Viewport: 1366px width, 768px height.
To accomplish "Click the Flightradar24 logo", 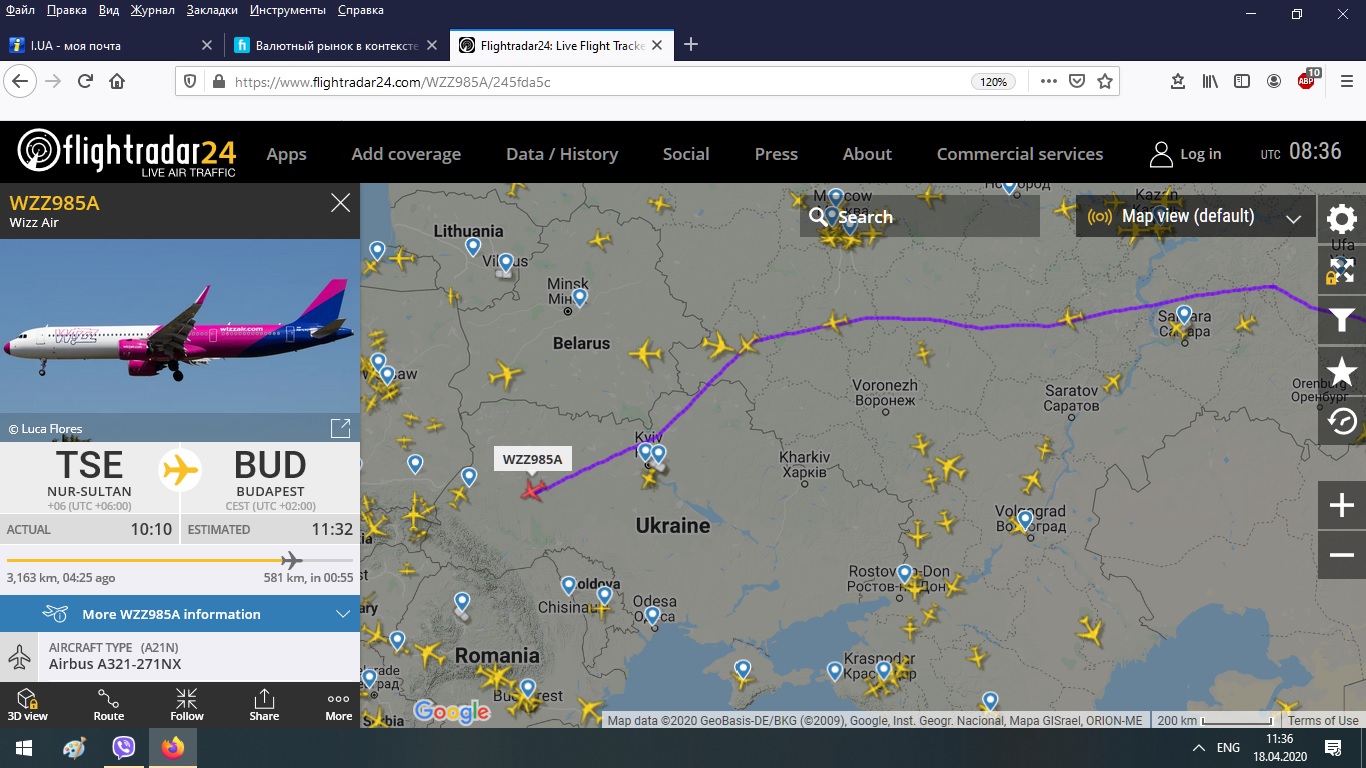I will coord(127,153).
